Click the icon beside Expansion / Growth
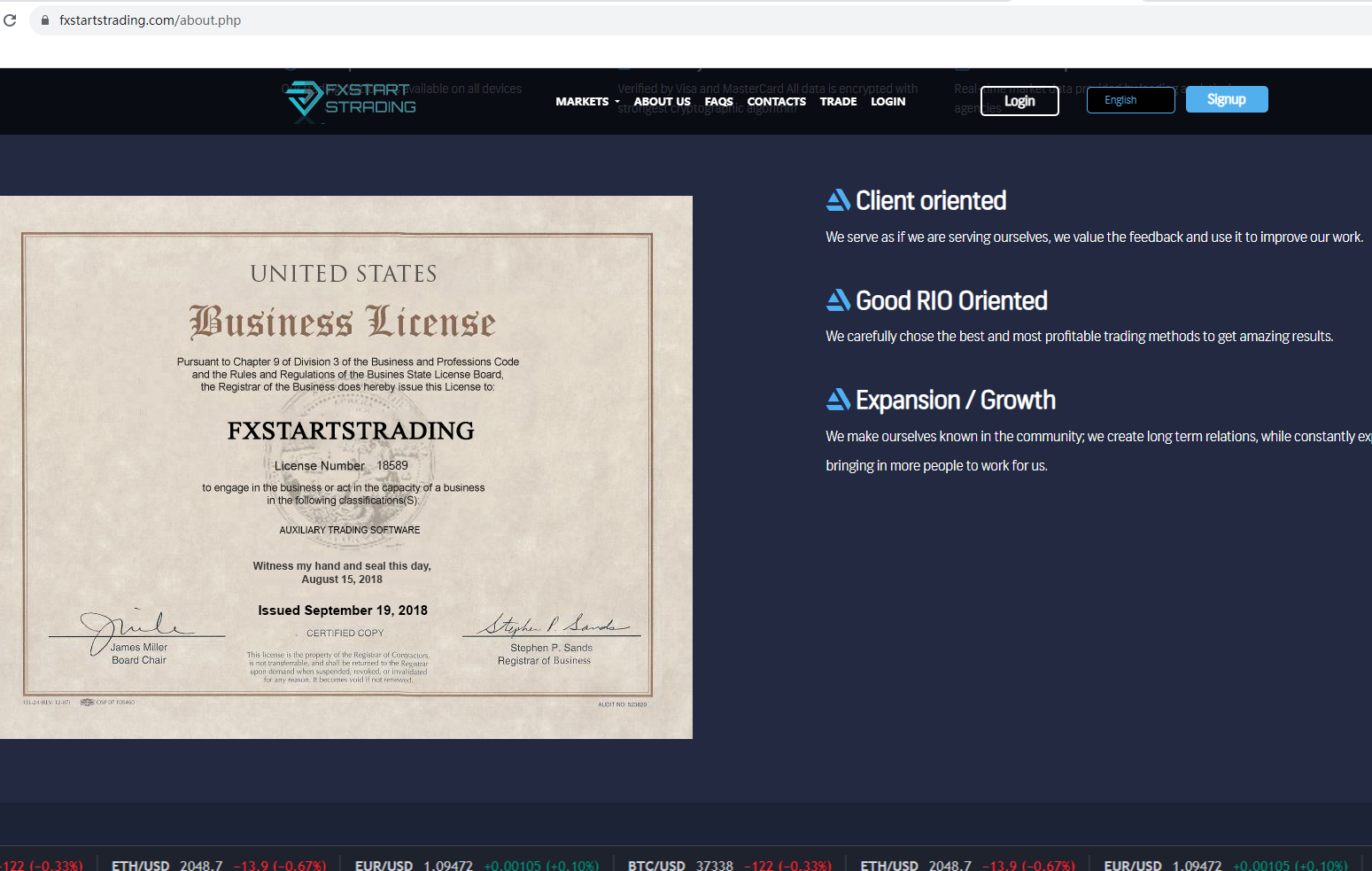 pos(838,400)
